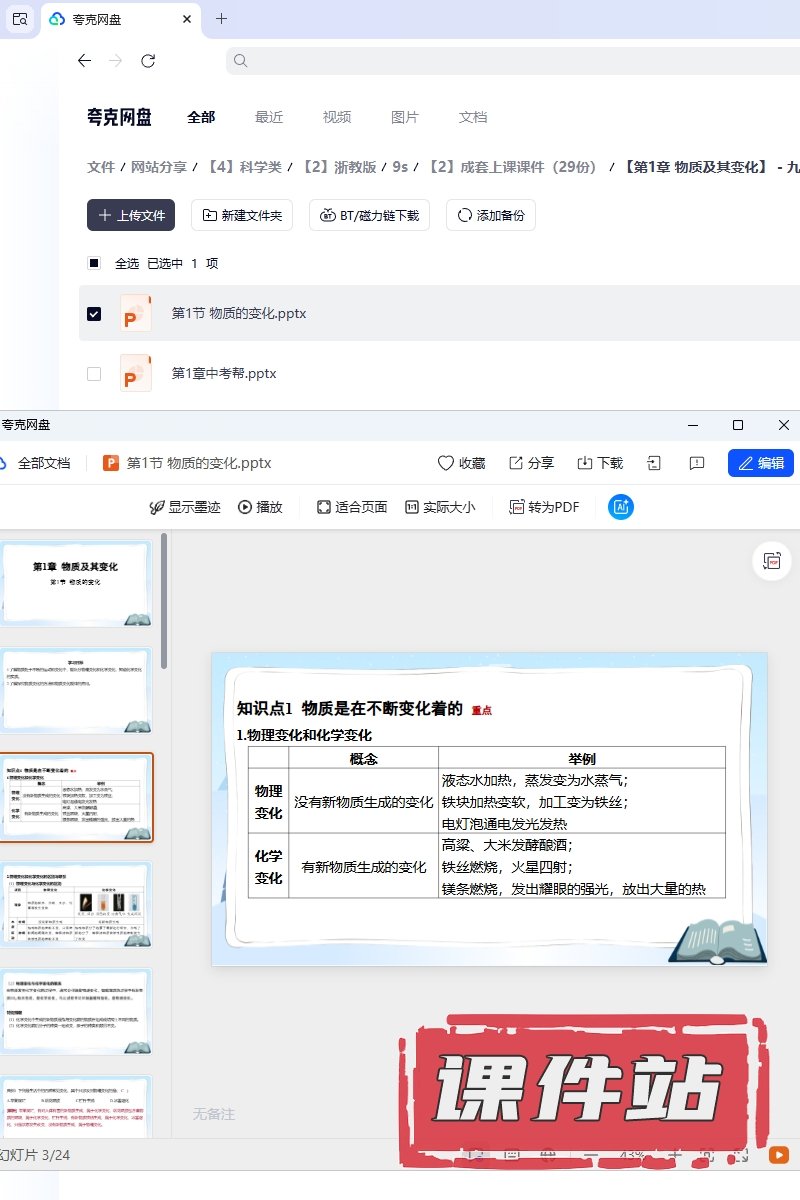Select the first slide thumbnail
Viewport: 800px width, 1200px height.
coord(77,583)
